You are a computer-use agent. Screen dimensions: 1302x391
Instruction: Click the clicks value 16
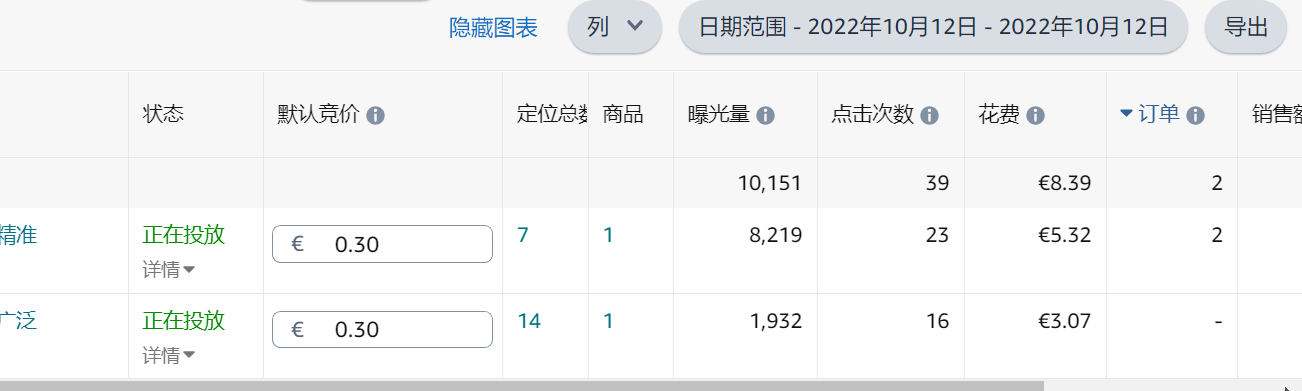[938, 321]
